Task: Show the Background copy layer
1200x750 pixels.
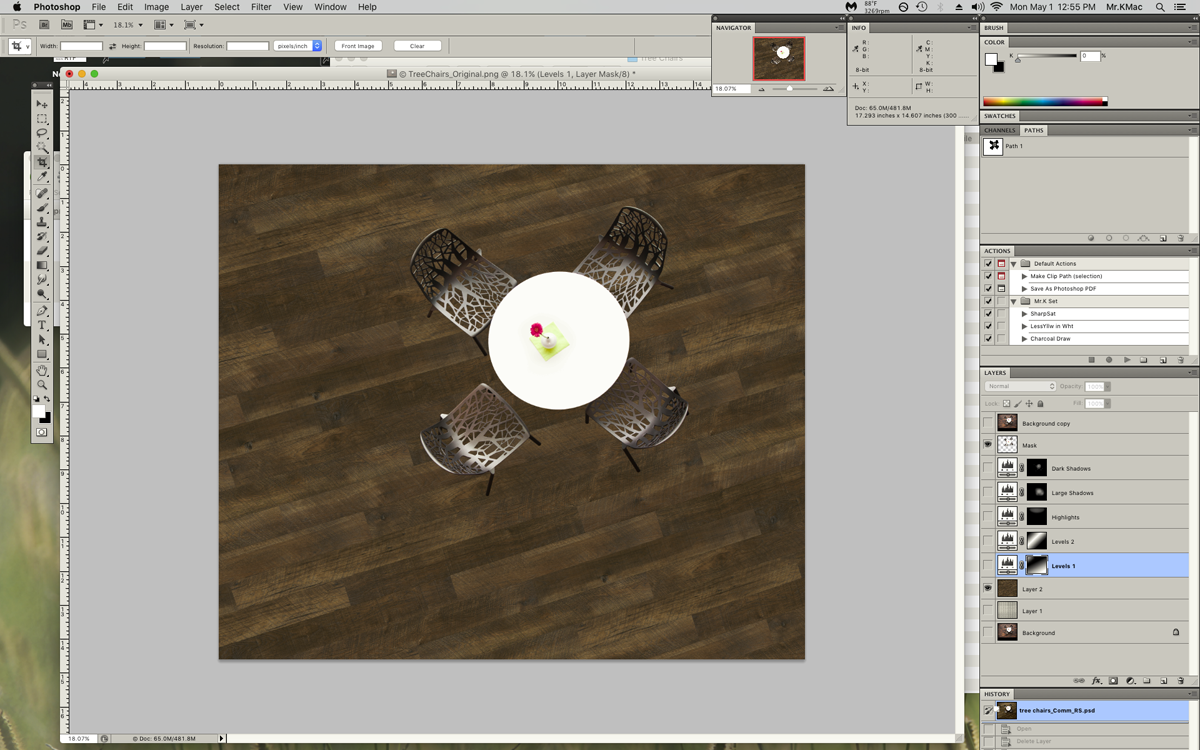Action: coord(988,423)
